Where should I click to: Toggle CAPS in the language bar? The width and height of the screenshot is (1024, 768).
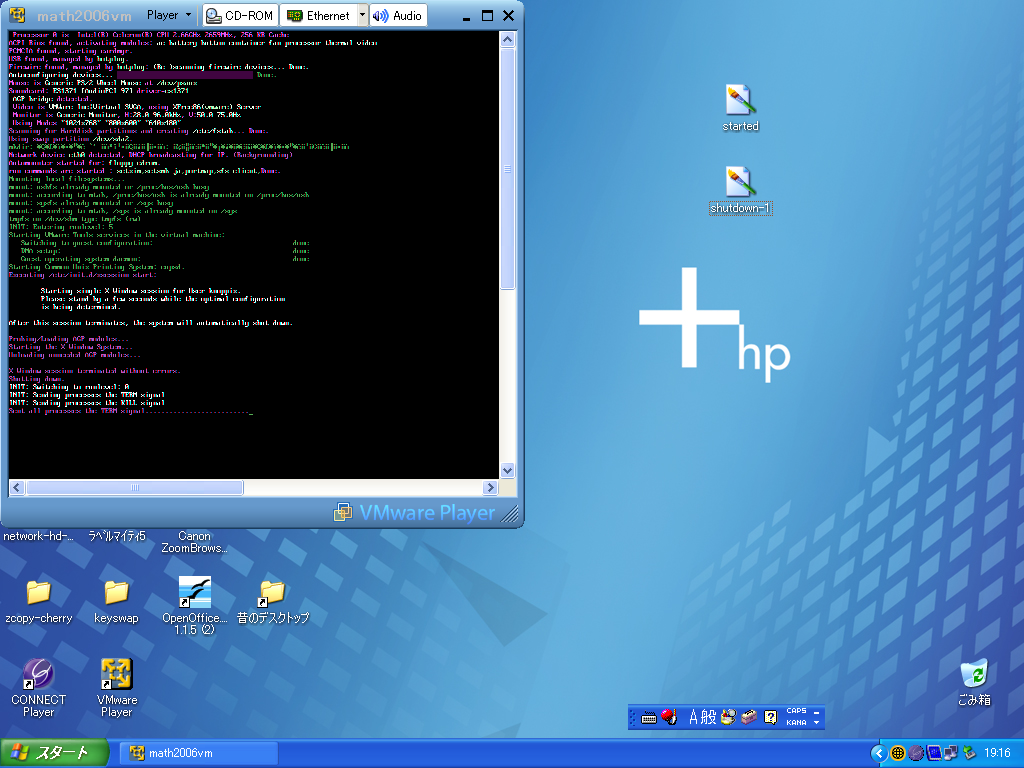click(796, 711)
